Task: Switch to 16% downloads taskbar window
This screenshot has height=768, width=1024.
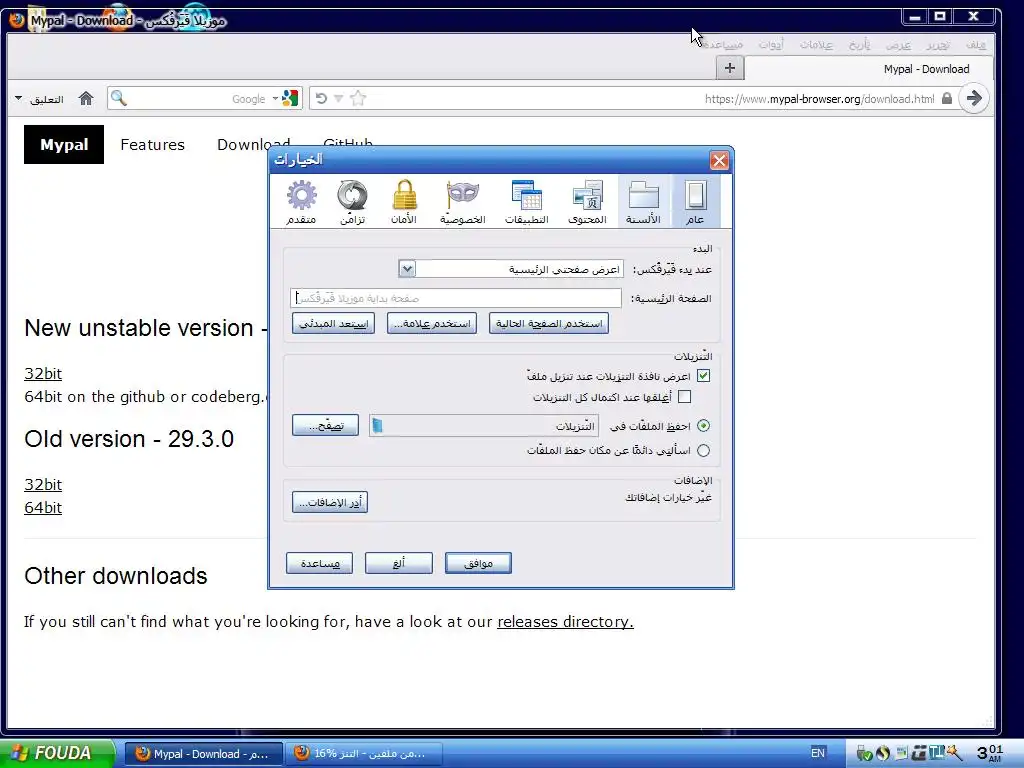Action: pos(366,753)
